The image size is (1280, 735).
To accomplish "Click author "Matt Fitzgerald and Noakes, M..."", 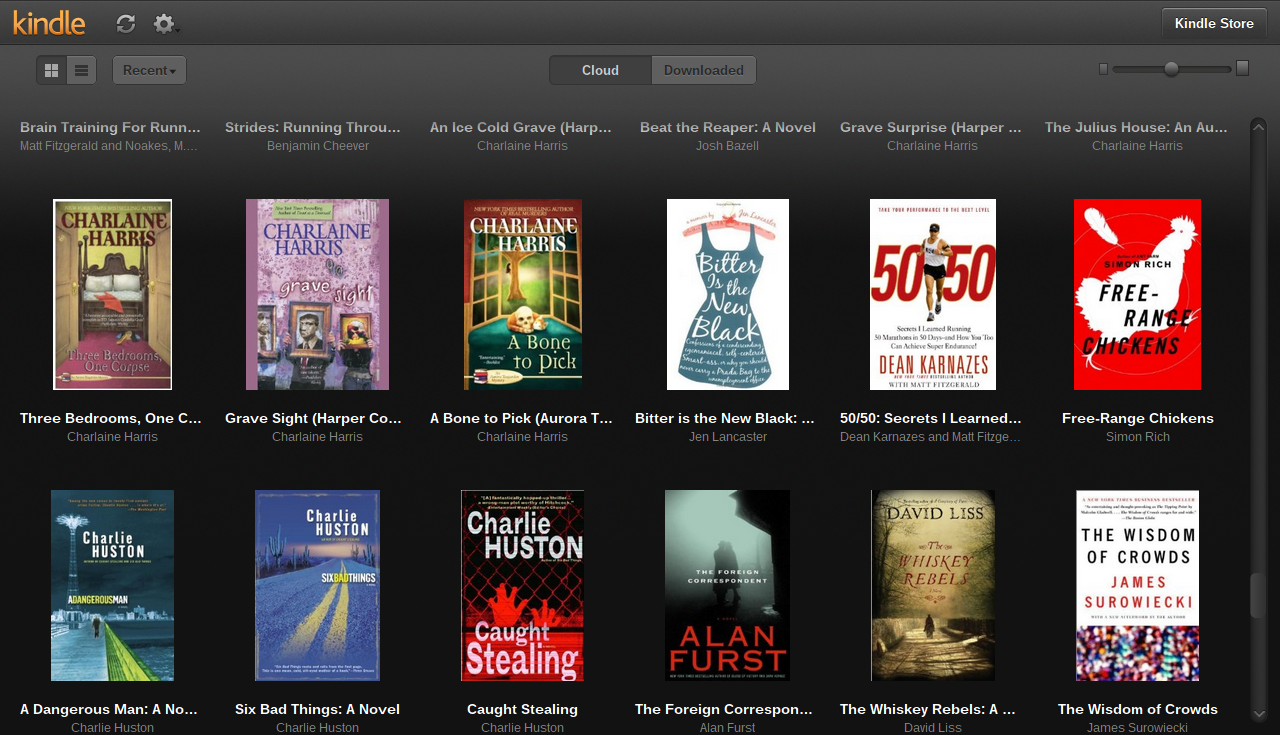I will pos(109,146).
